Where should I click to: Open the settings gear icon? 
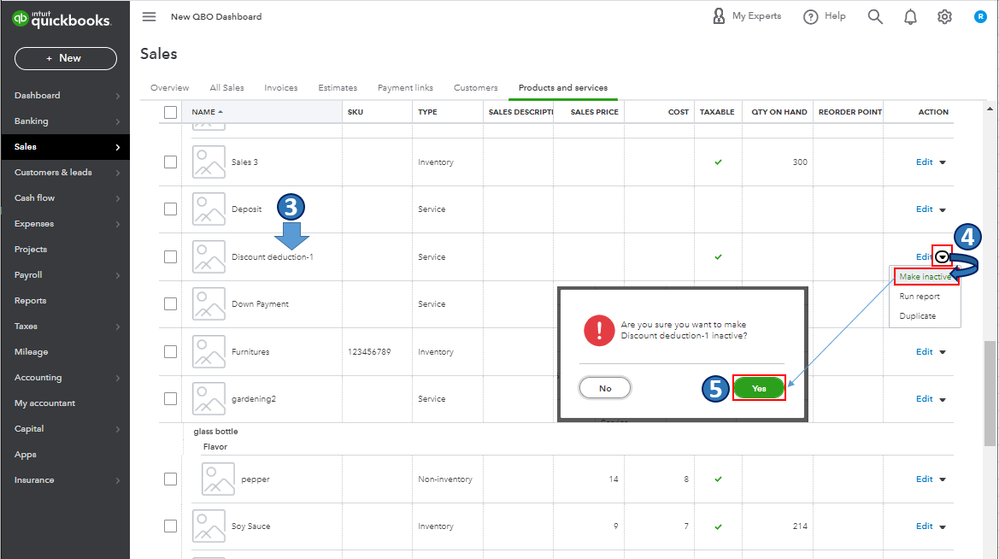point(945,17)
